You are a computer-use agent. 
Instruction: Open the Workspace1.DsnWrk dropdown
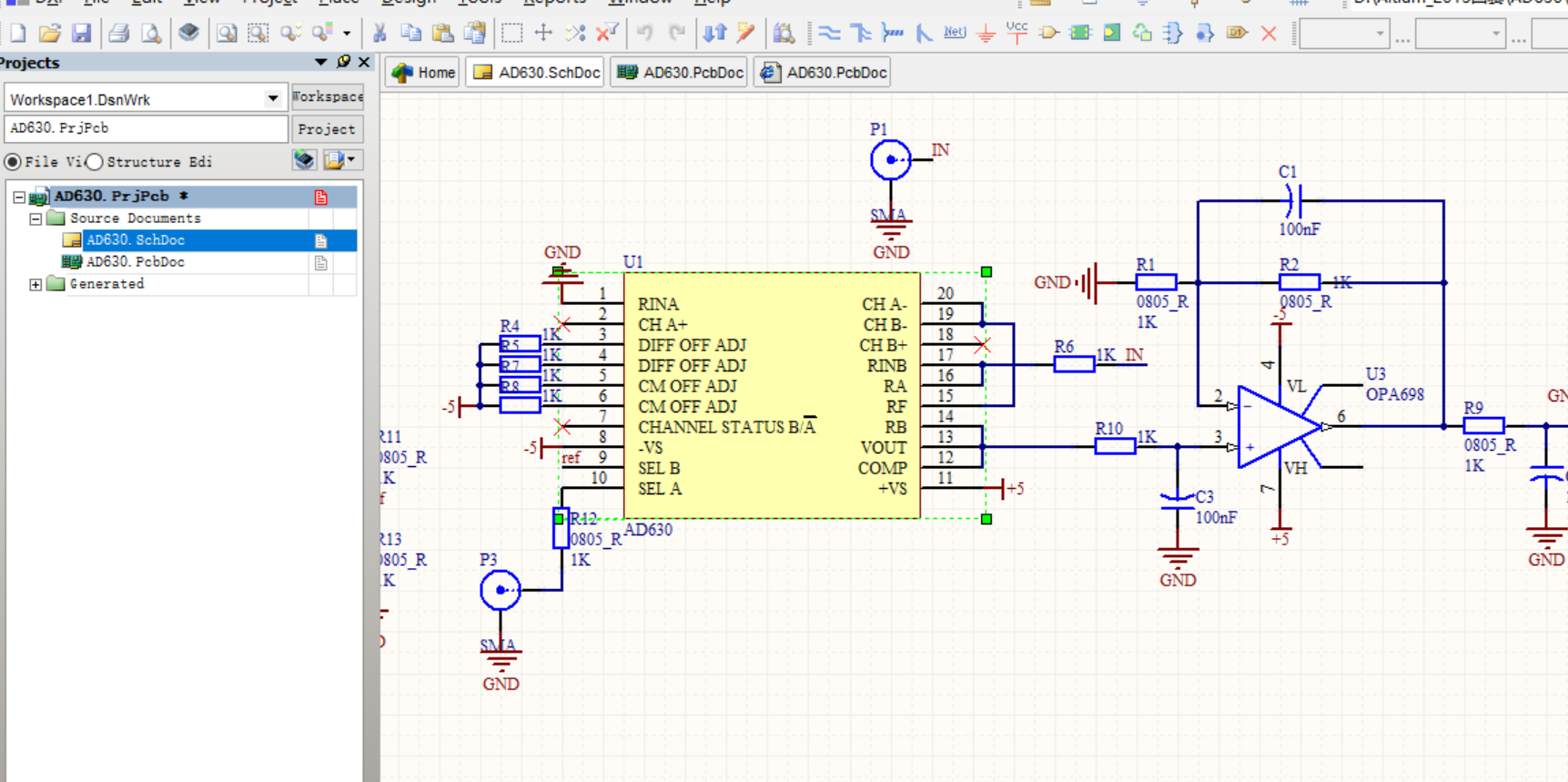coord(272,98)
